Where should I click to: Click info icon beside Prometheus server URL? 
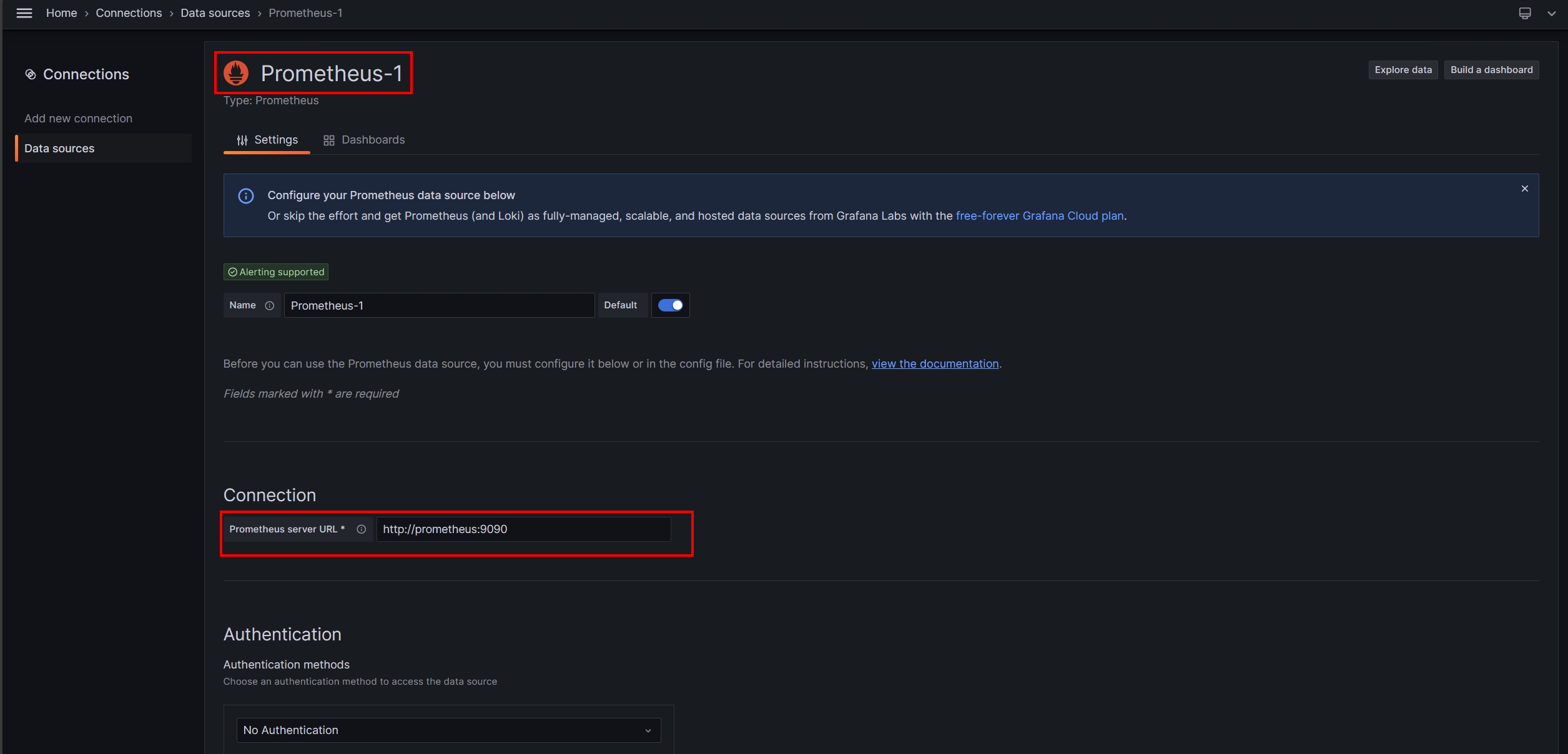click(x=361, y=529)
